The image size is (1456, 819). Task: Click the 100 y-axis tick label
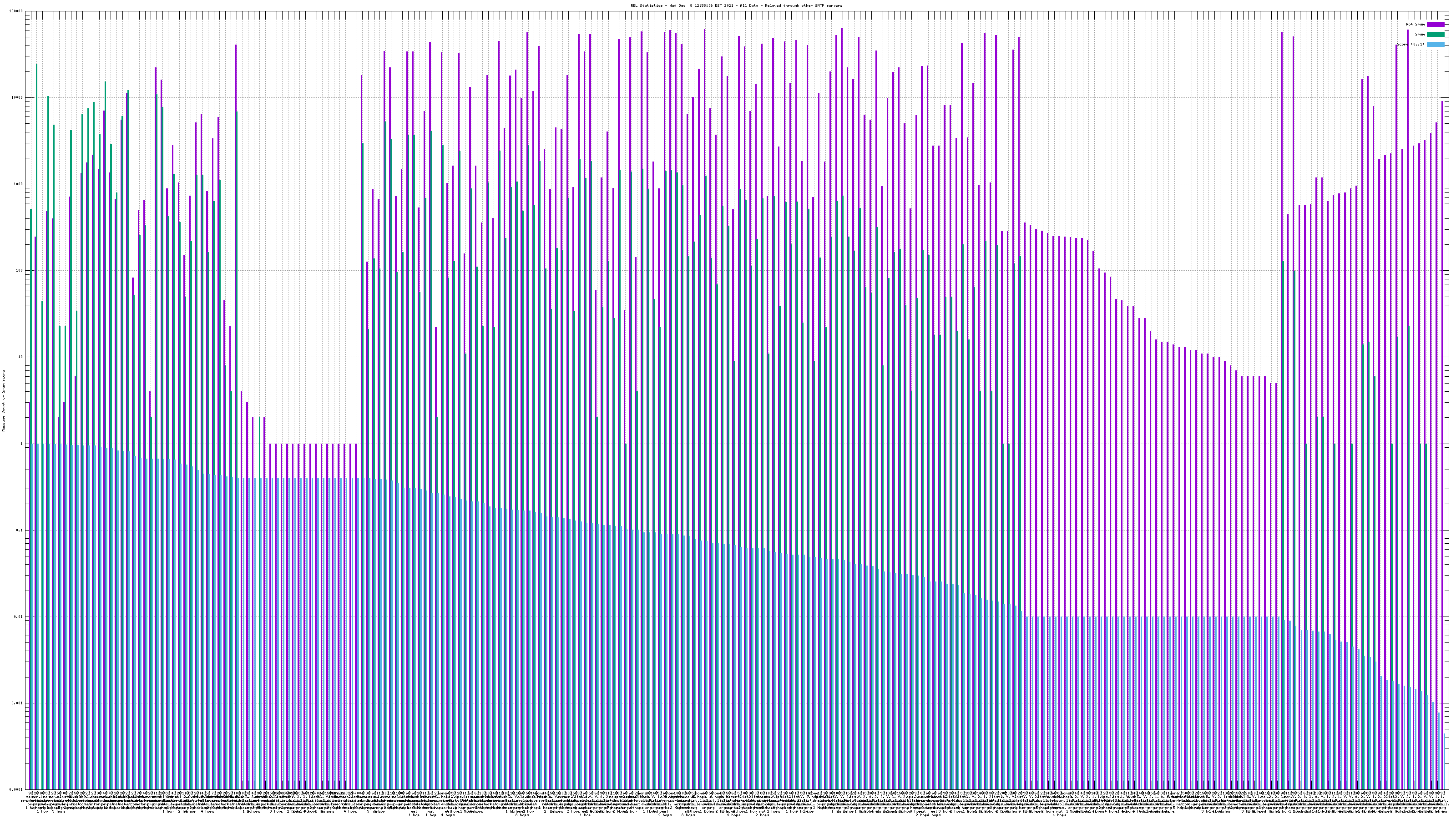pos(20,271)
